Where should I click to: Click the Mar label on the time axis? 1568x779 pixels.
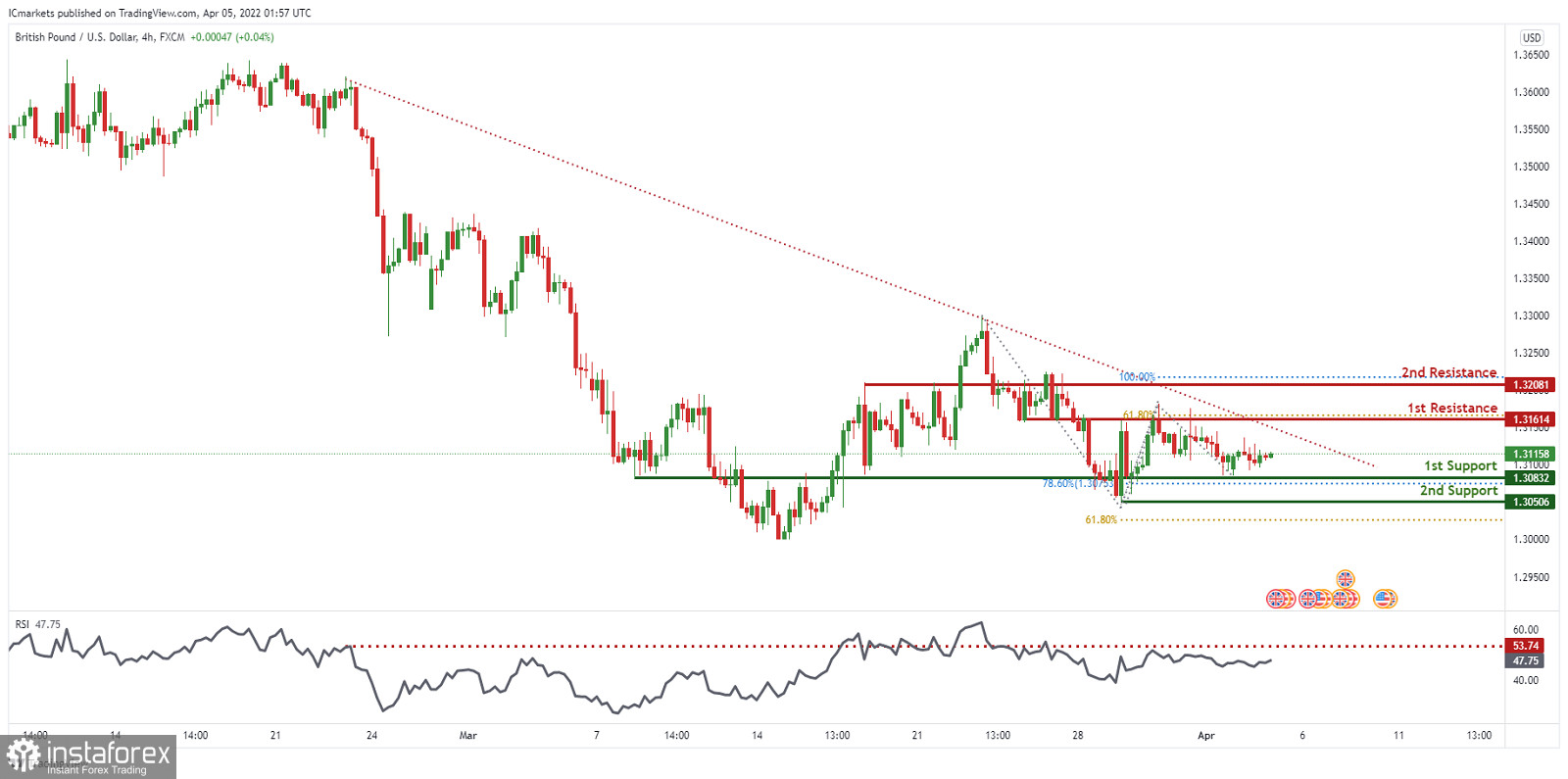click(467, 735)
